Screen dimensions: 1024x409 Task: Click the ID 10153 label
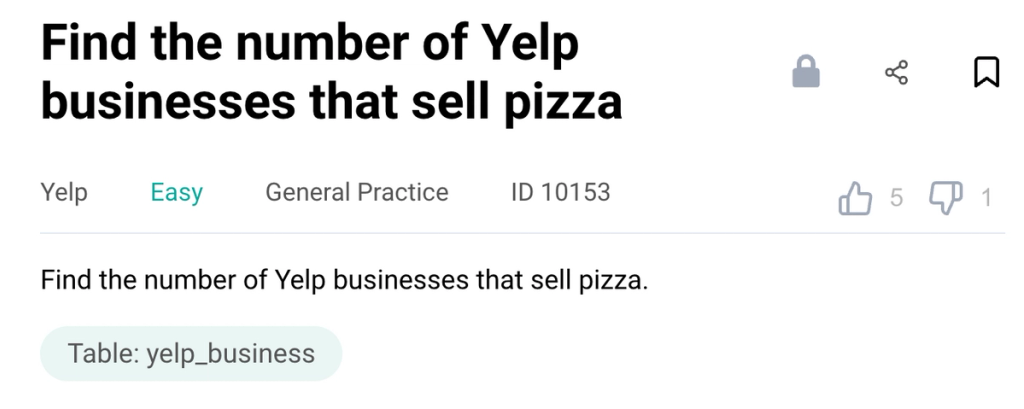tap(560, 192)
